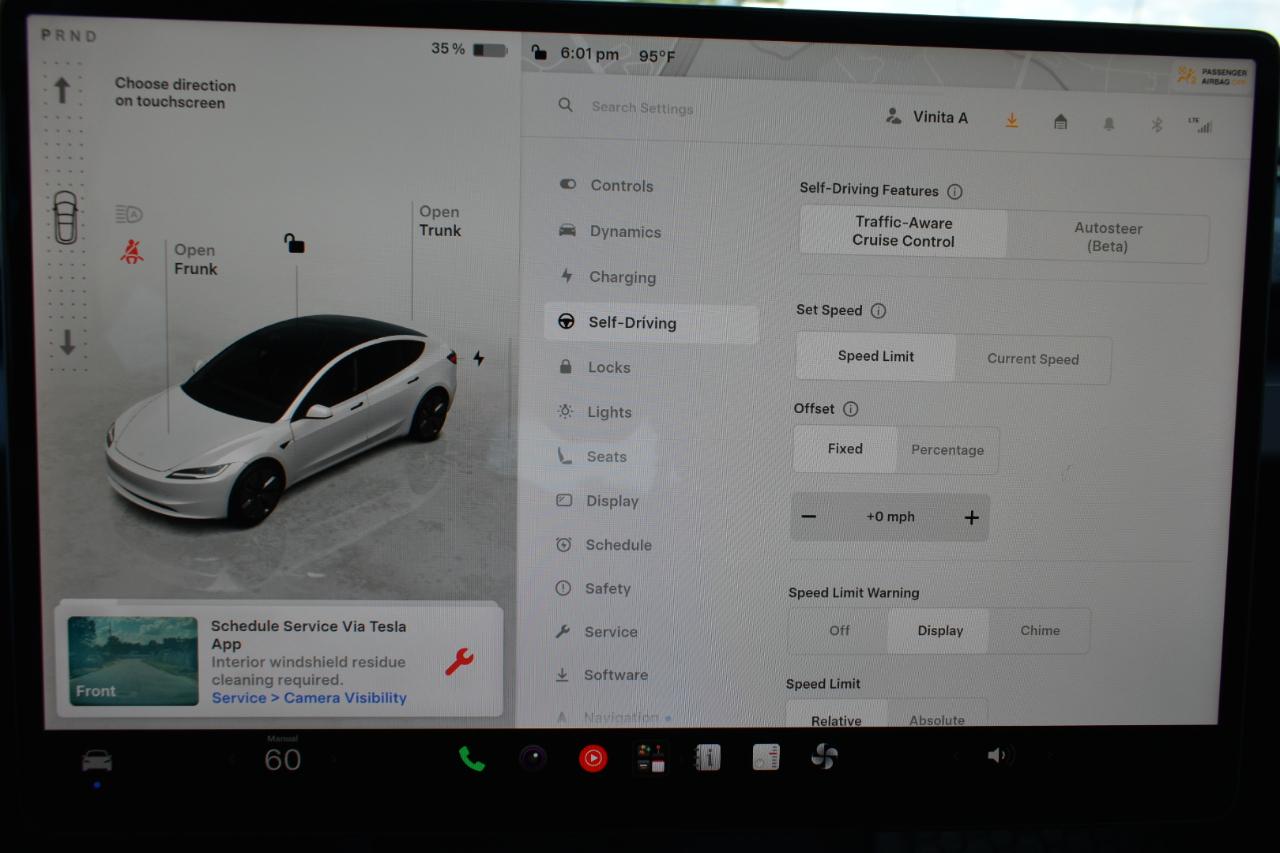Tap the reverse direction arrow

tap(67, 343)
